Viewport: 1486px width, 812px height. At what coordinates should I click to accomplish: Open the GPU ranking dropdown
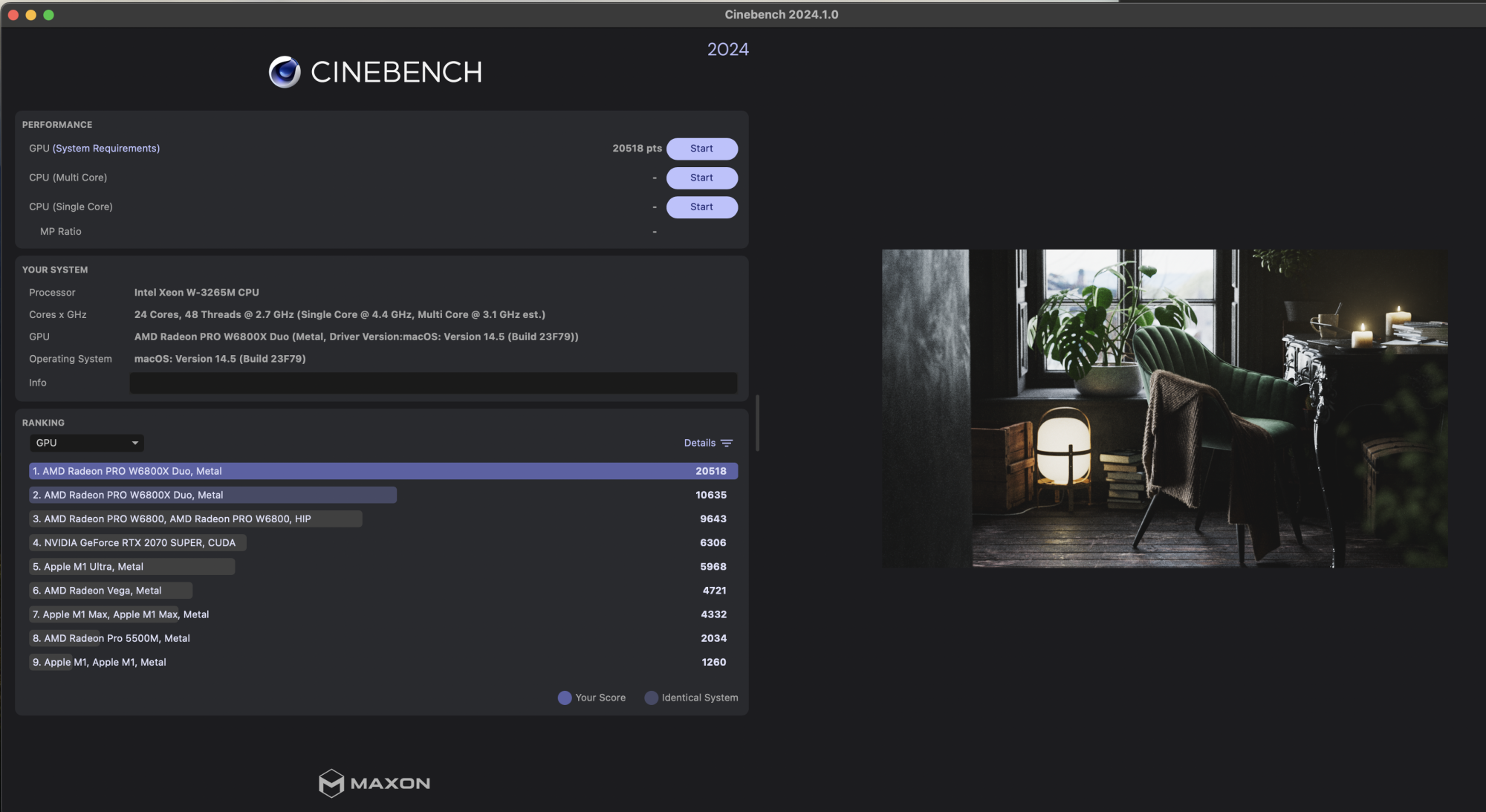(87, 443)
